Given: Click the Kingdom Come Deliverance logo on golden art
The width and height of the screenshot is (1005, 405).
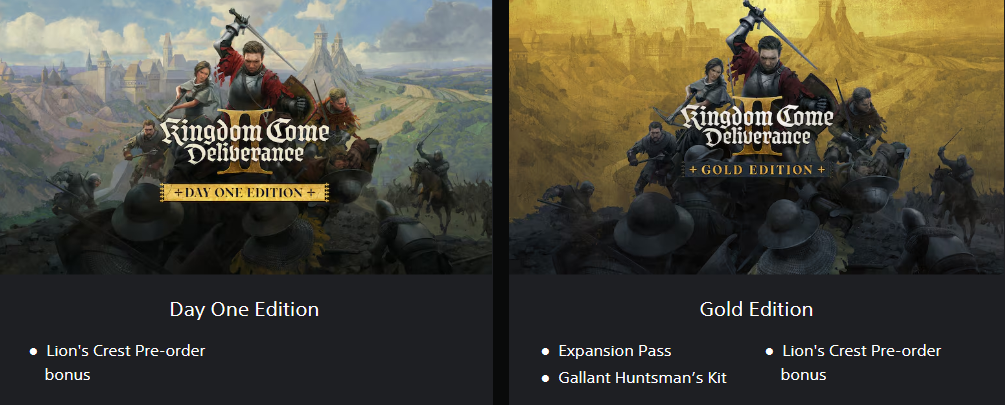Looking at the screenshot, I should point(758,128).
